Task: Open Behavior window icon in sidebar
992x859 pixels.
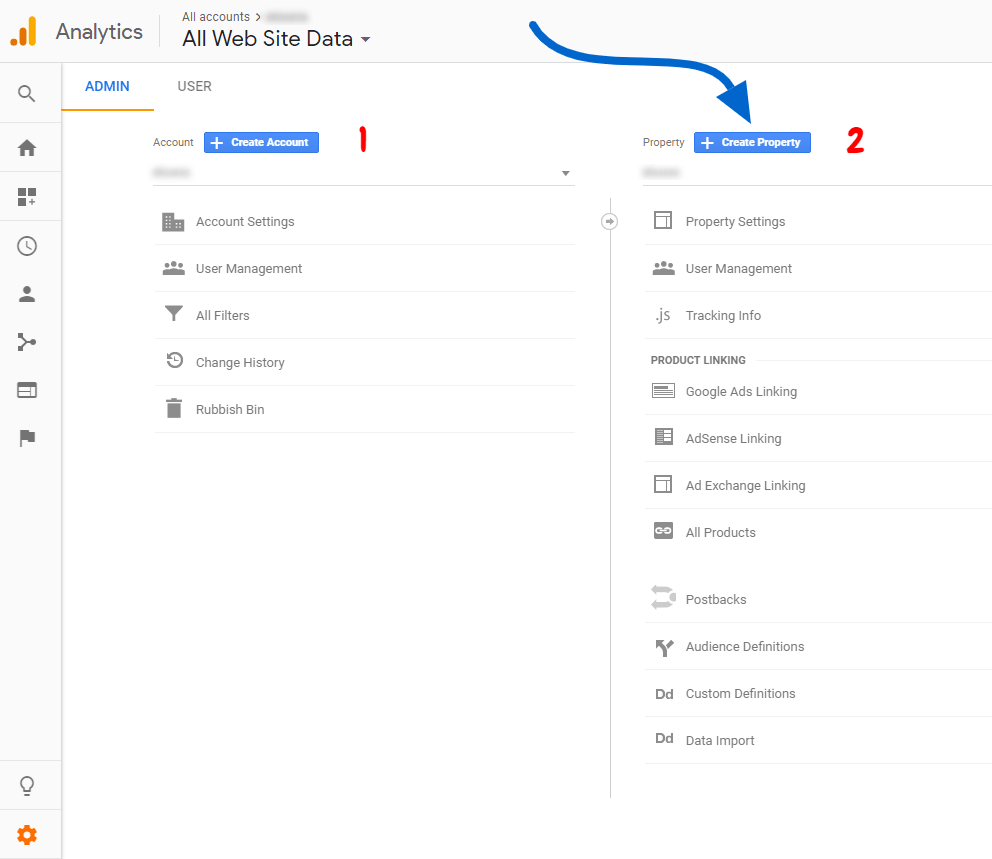Action: click(27, 390)
